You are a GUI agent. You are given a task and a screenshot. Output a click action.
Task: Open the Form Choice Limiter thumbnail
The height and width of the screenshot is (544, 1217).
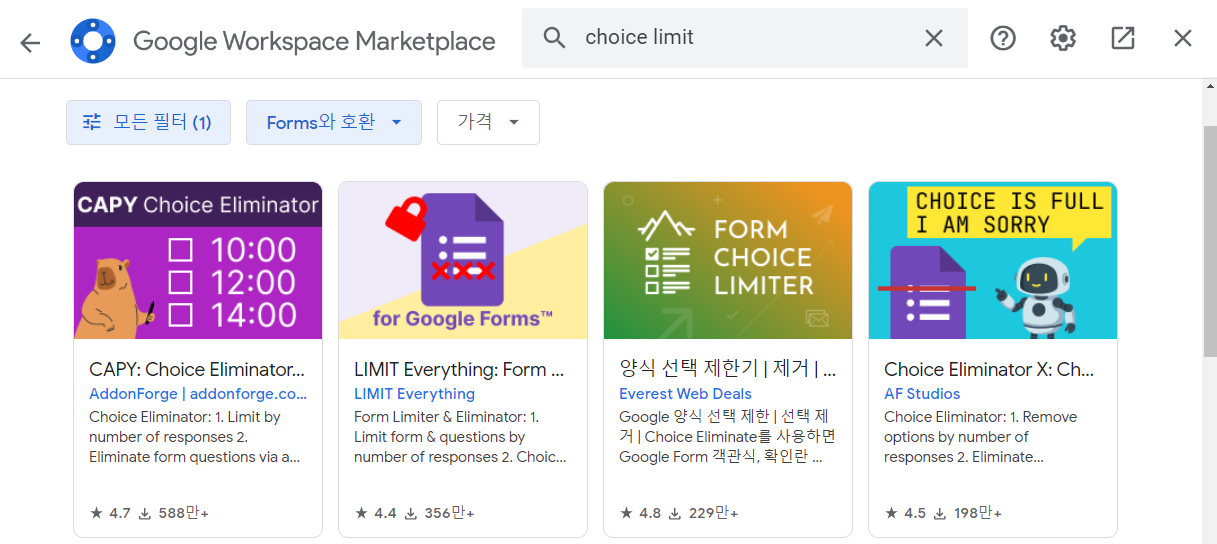coord(728,260)
